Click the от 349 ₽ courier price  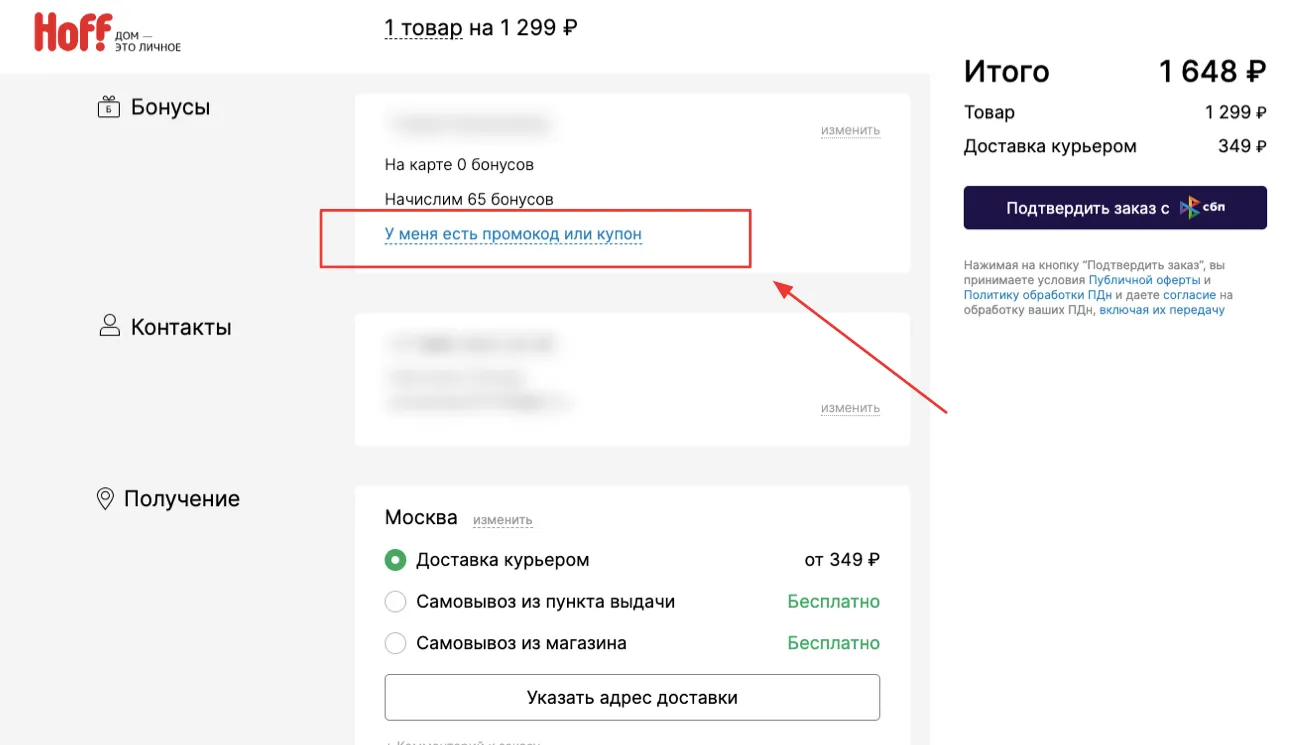tap(842, 560)
